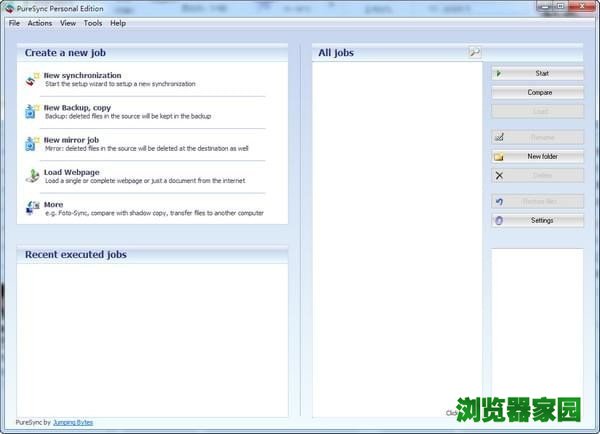The image size is (600, 434).
Task: Click the More job types icon
Action: pyautogui.click(x=32, y=208)
